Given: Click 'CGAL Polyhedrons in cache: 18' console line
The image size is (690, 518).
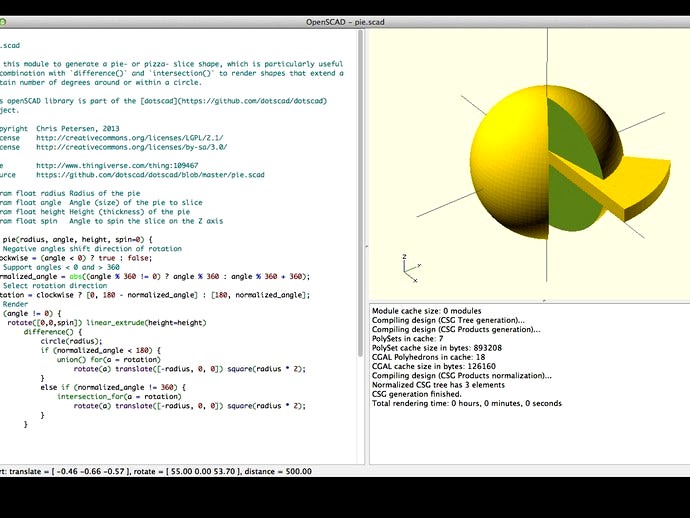Looking at the screenshot, I should (429, 357).
